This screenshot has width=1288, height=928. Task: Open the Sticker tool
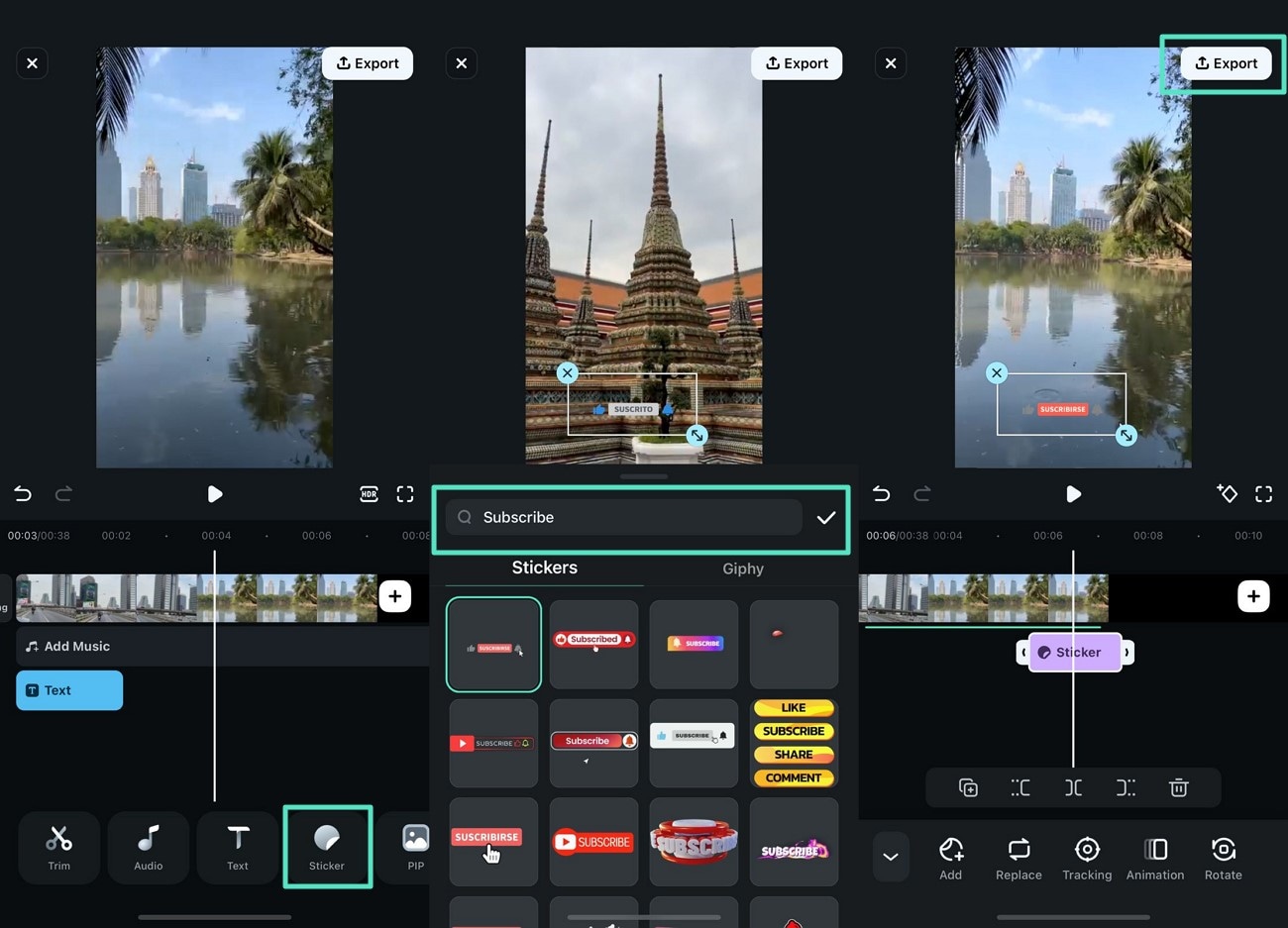[x=327, y=848]
